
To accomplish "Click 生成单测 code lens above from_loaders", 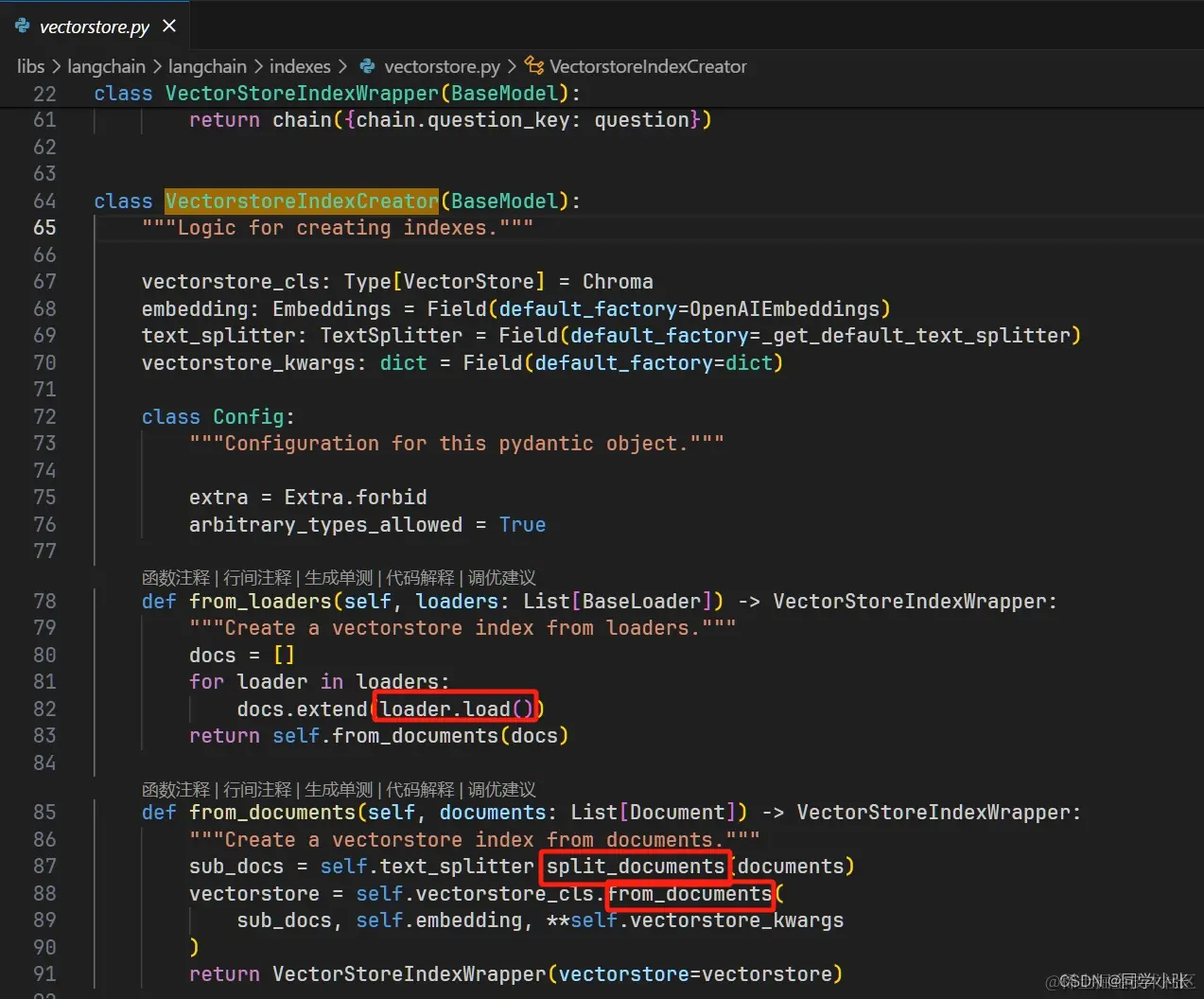I will [x=339, y=578].
